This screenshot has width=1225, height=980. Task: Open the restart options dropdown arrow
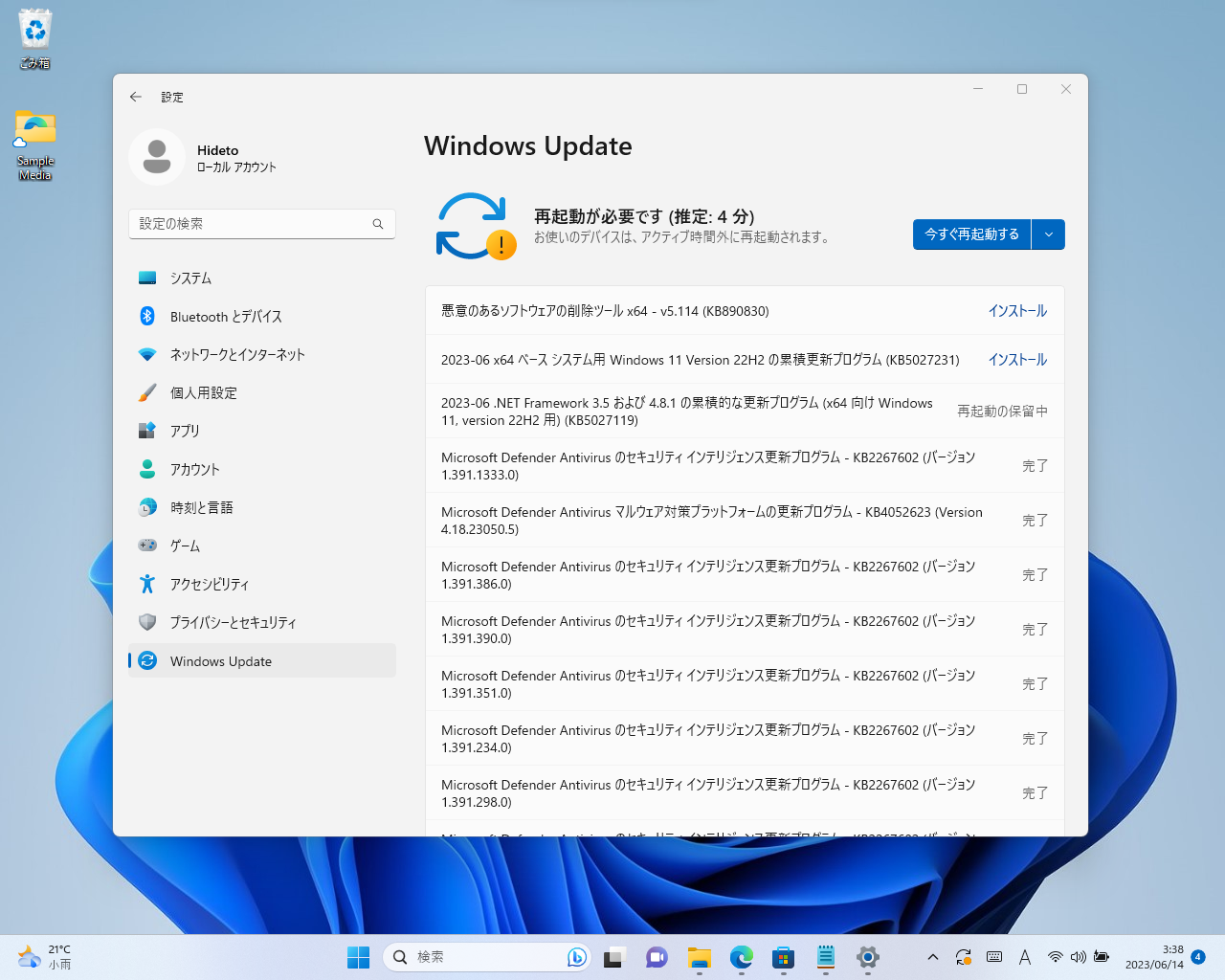click(1049, 234)
